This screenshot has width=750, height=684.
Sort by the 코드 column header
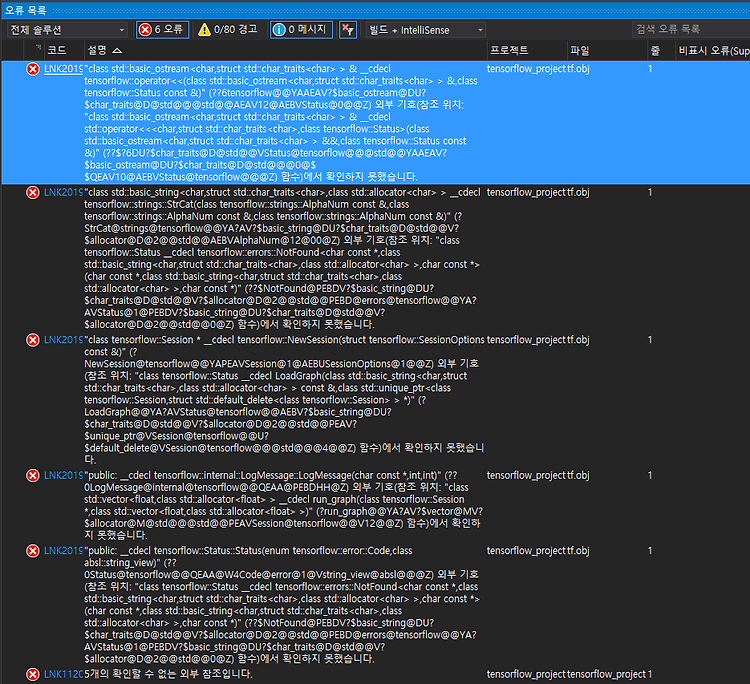click(56, 50)
